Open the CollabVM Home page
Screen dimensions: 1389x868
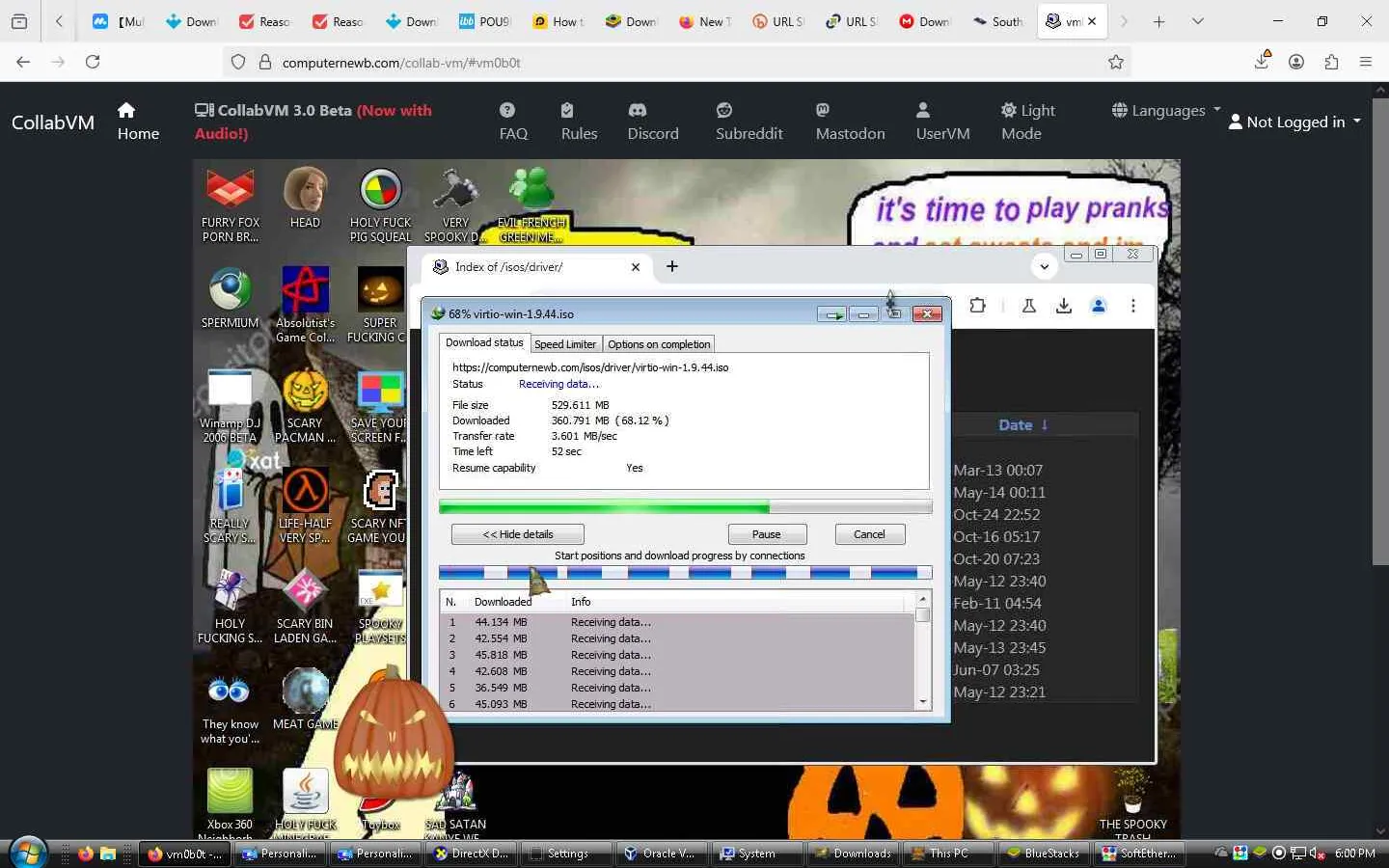138,122
